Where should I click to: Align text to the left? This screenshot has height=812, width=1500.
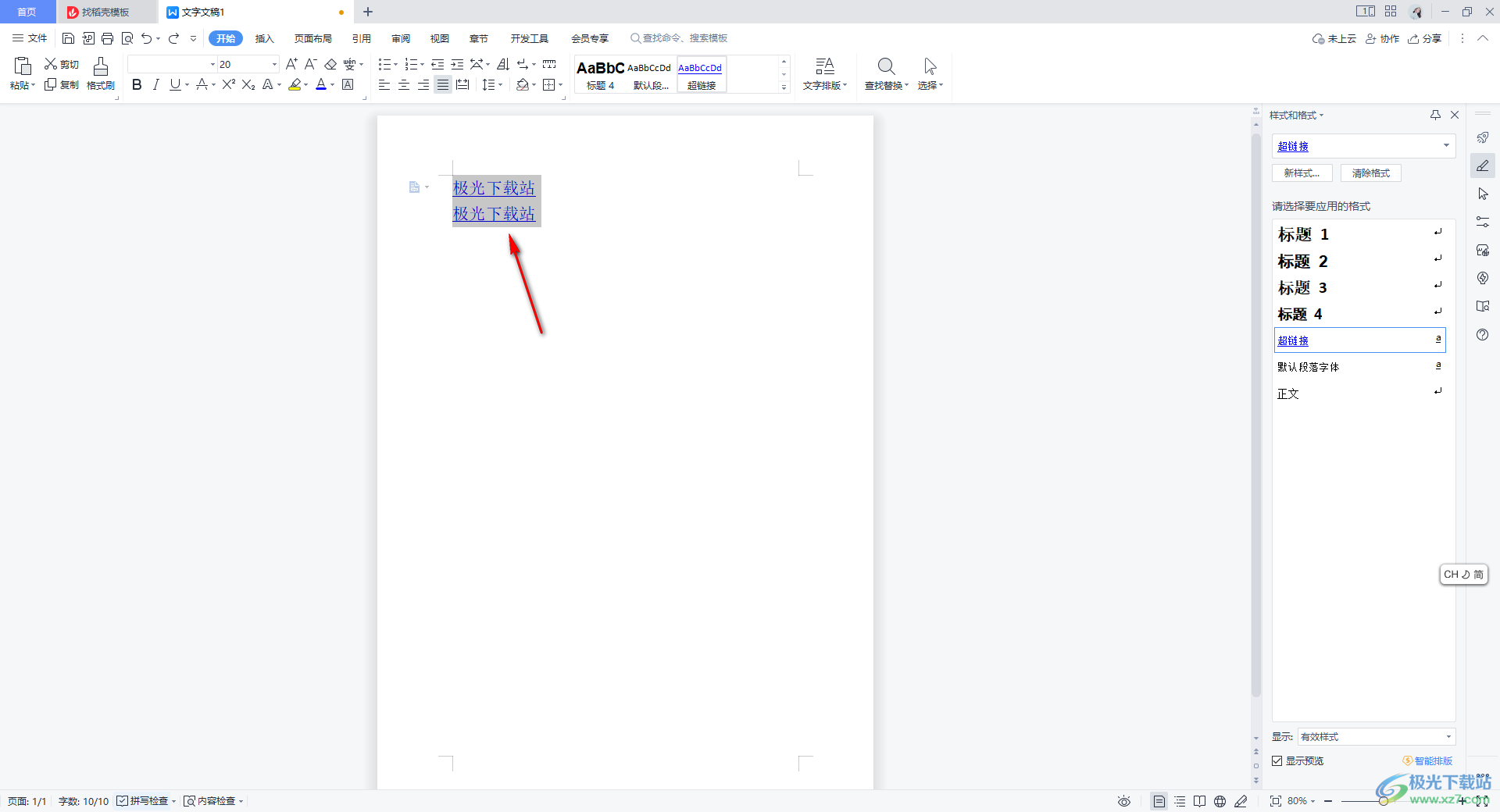pos(384,84)
